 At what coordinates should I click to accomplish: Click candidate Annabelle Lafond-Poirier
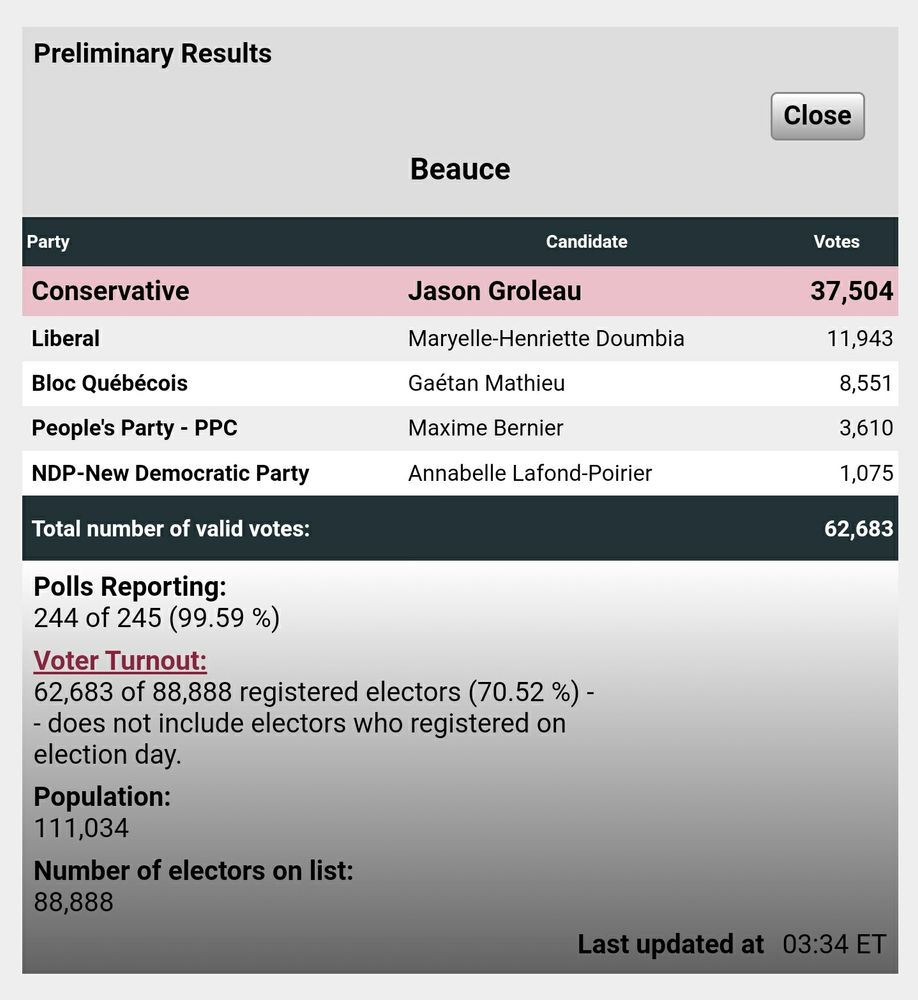click(x=530, y=473)
